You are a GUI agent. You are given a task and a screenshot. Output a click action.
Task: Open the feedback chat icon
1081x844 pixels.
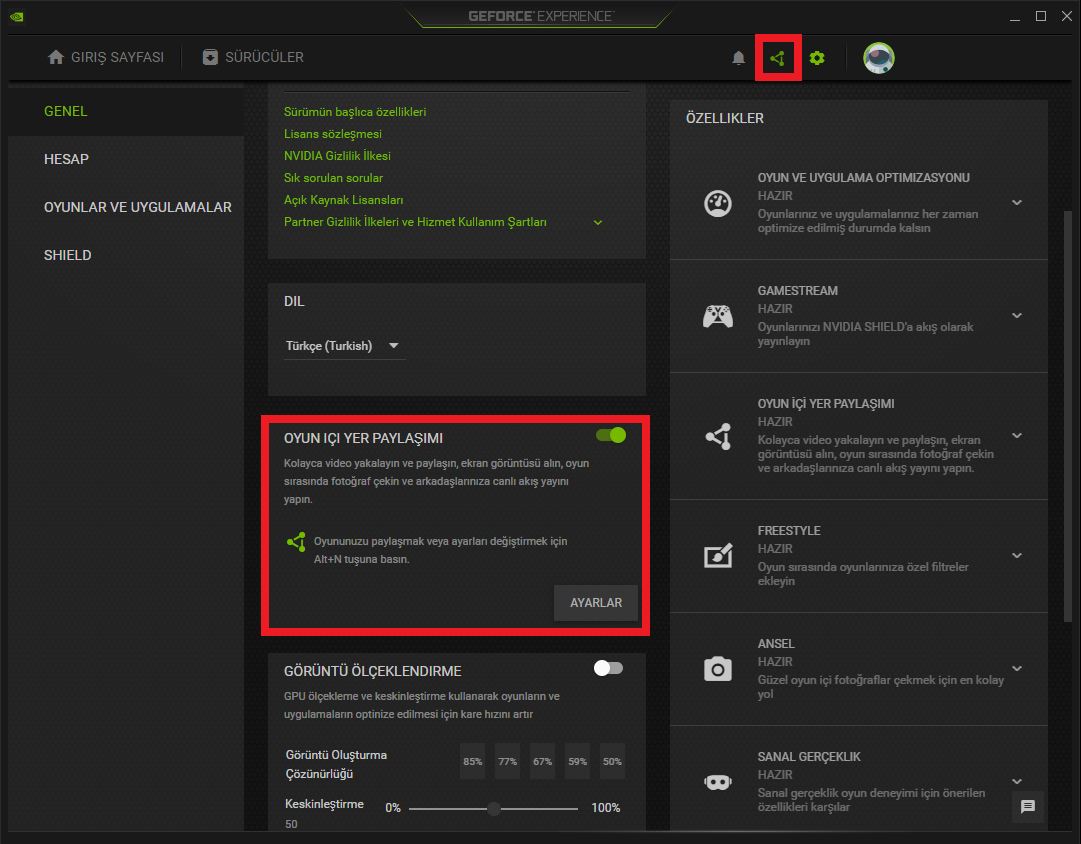[x=1028, y=807]
